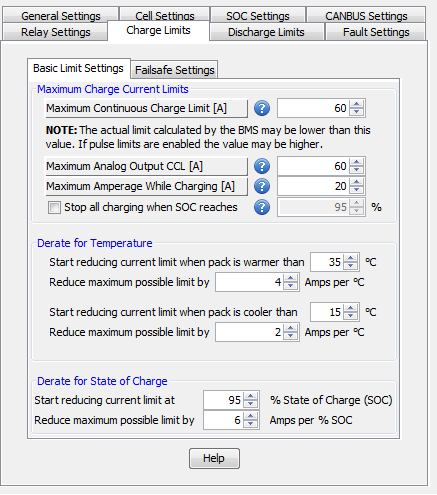Decrease Amps per % SOC value
The image size is (437, 495).
(251, 424)
